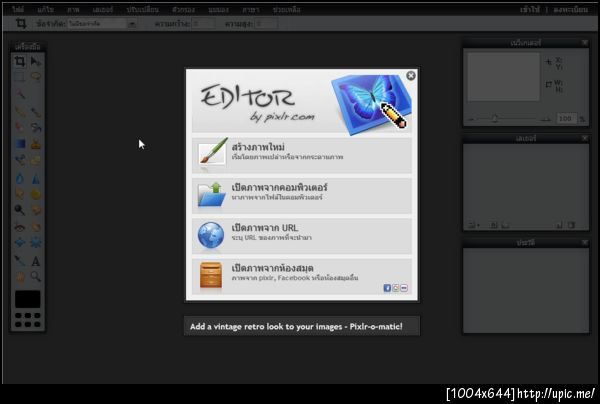Close the Editor welcome dialog
The height and width of the screenshot is (404, 600).
(x=411, y=76)
